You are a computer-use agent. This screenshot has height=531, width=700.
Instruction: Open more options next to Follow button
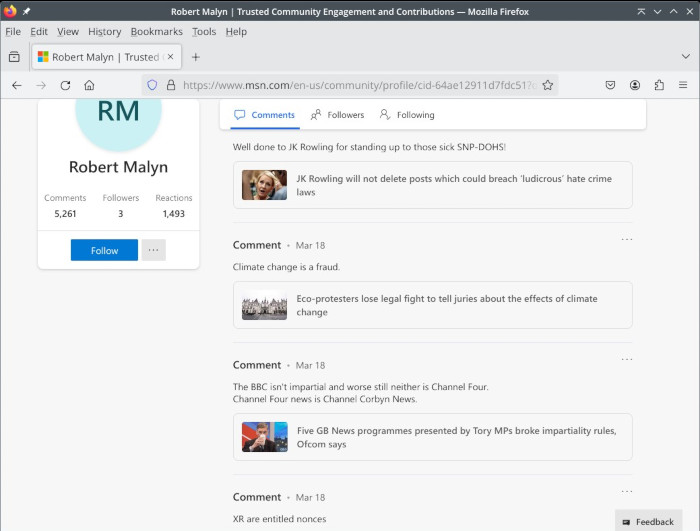(x=153, y=250)
